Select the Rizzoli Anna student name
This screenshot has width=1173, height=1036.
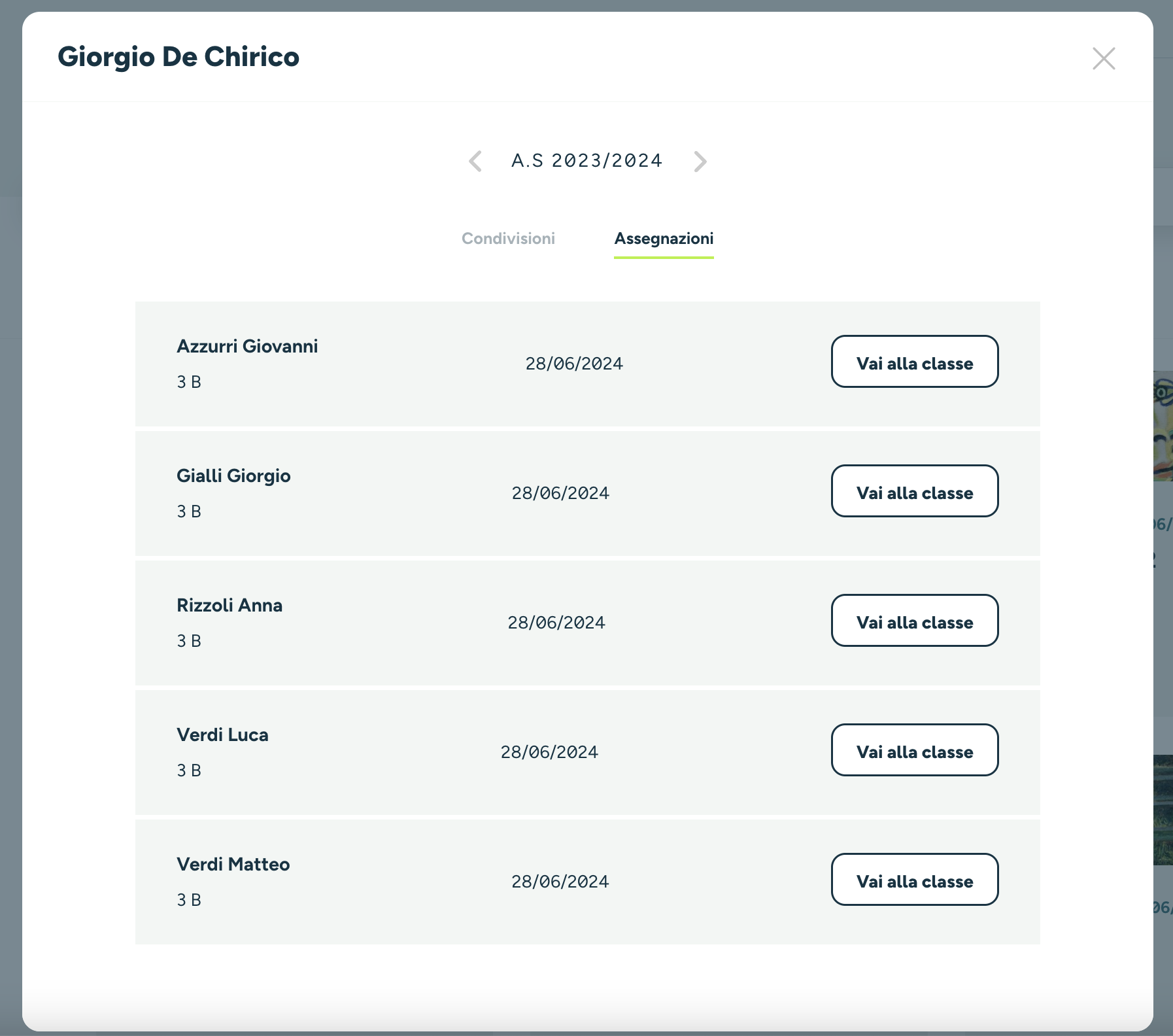(229, 606)
